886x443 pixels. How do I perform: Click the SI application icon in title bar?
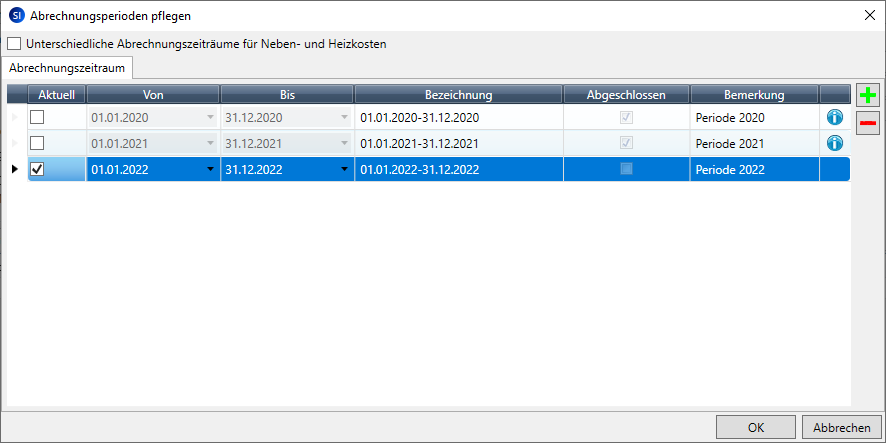click(15, 15)
